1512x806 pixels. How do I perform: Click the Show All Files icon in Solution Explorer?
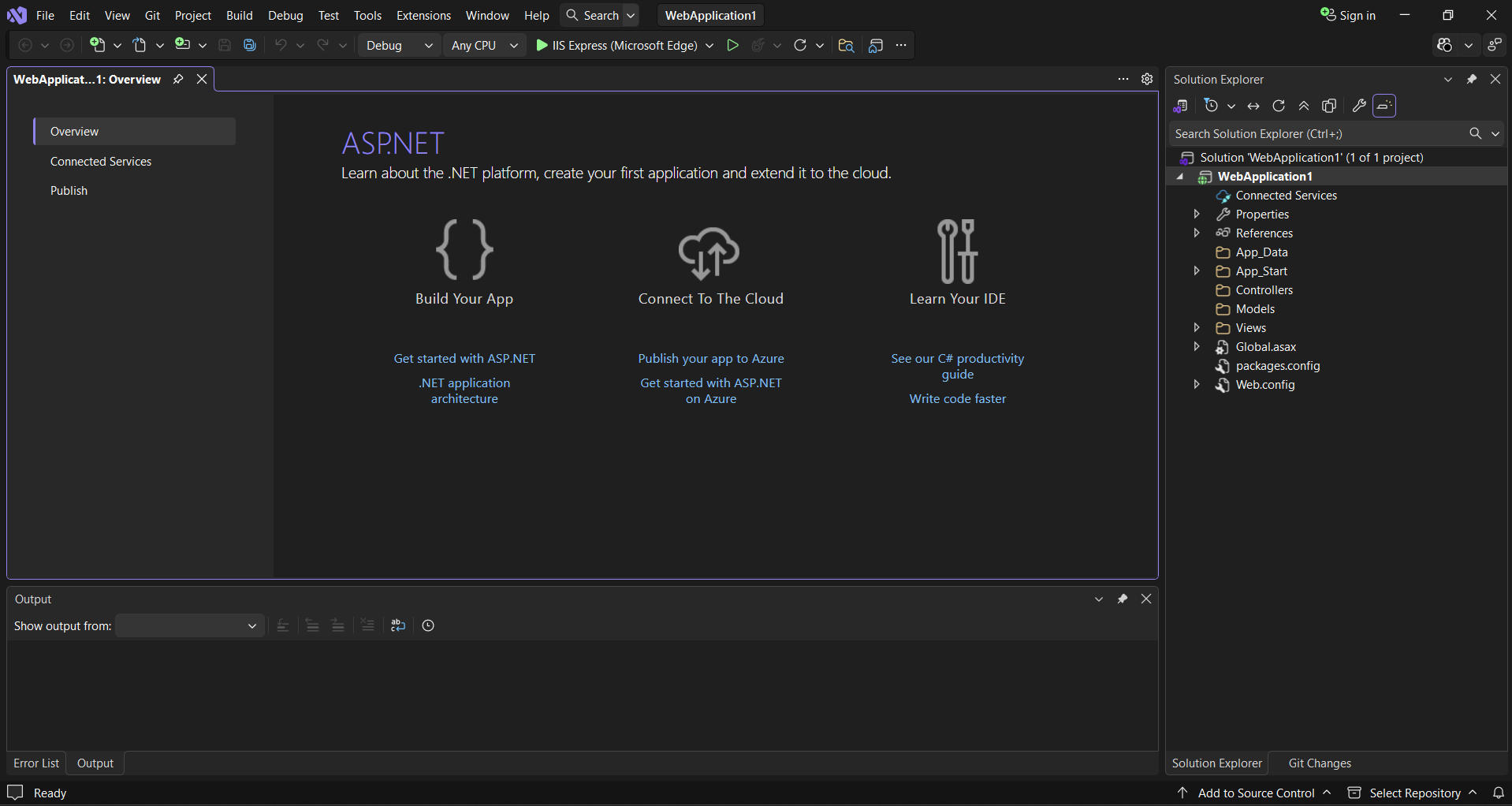(1329, 106)
